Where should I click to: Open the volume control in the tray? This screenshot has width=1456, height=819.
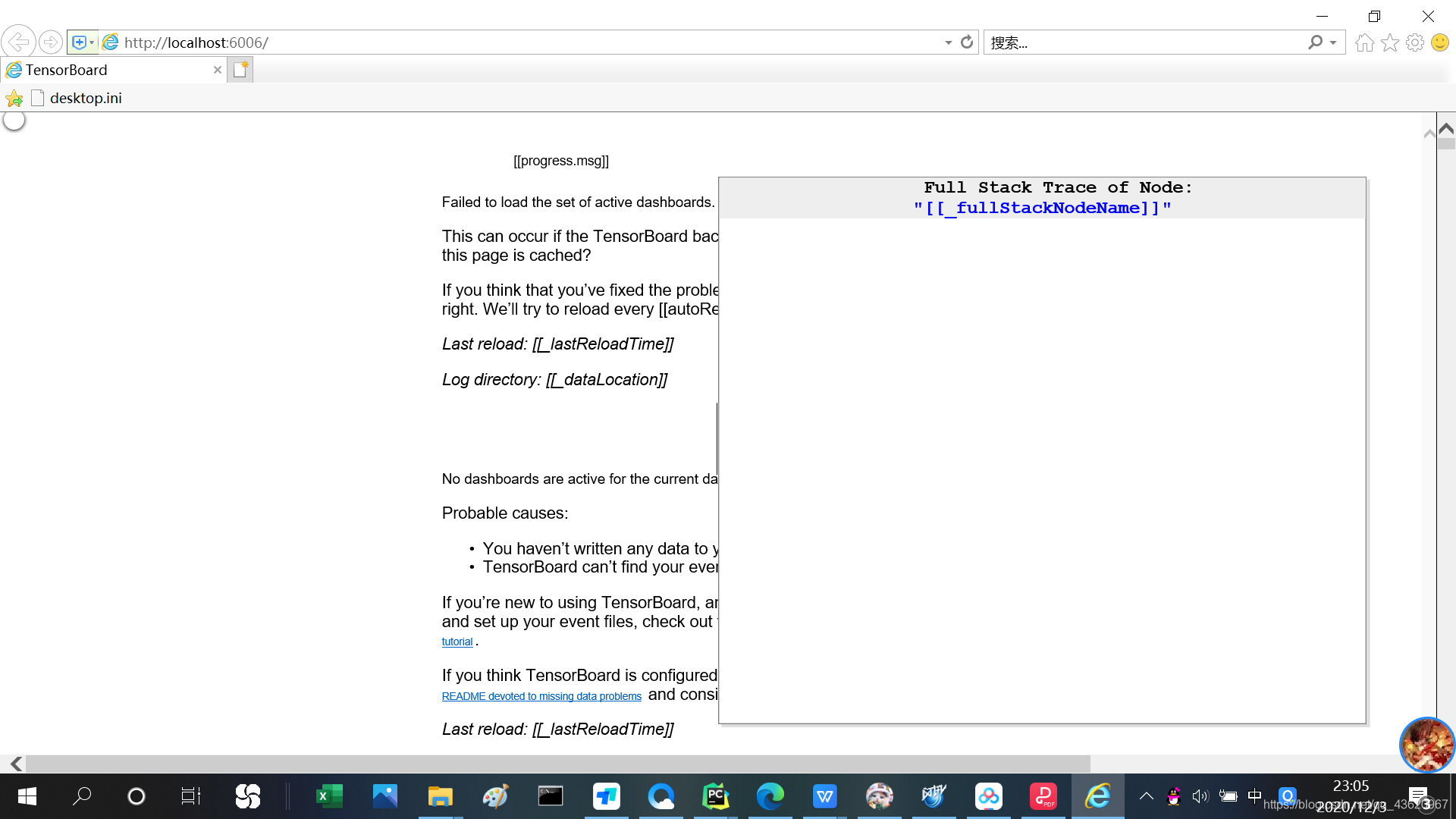tap(1200, 796)
